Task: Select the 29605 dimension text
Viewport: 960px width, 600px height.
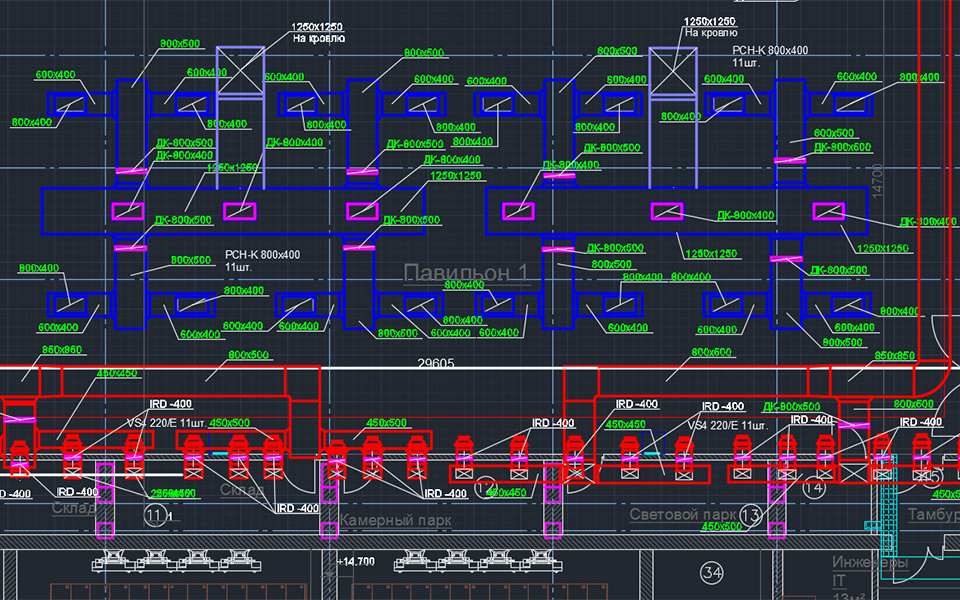Action: pos(436,364)
